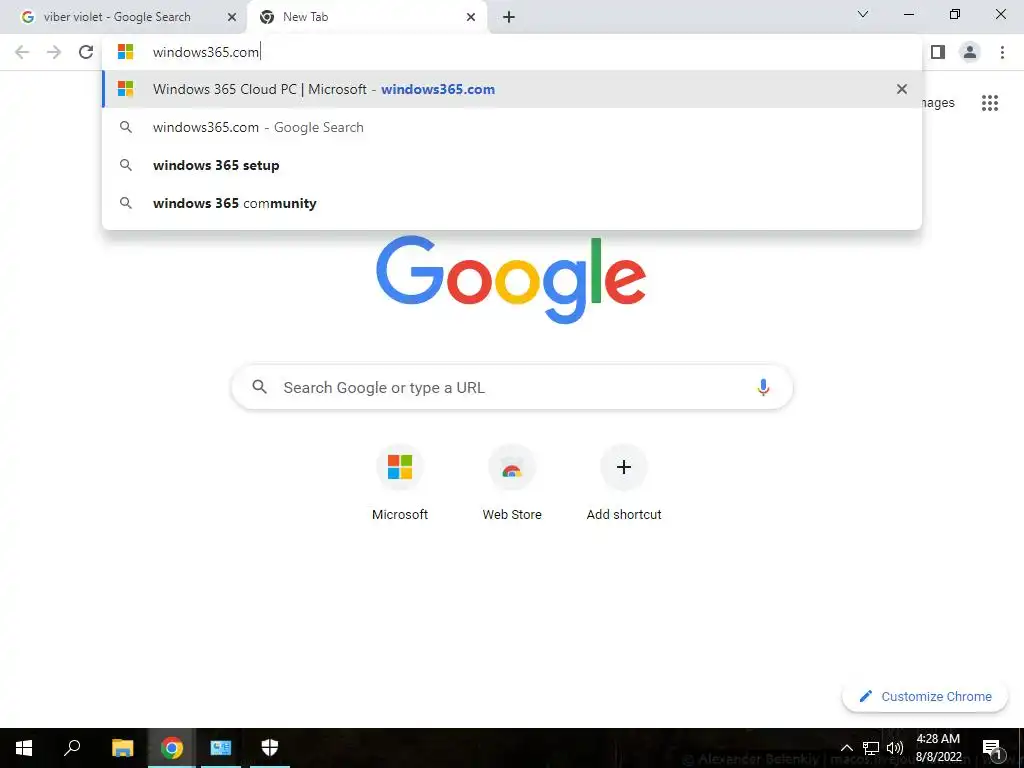Open the blue window app on taskbar
The width and height of the screenshot is (1024, 768).
[221, 748]
